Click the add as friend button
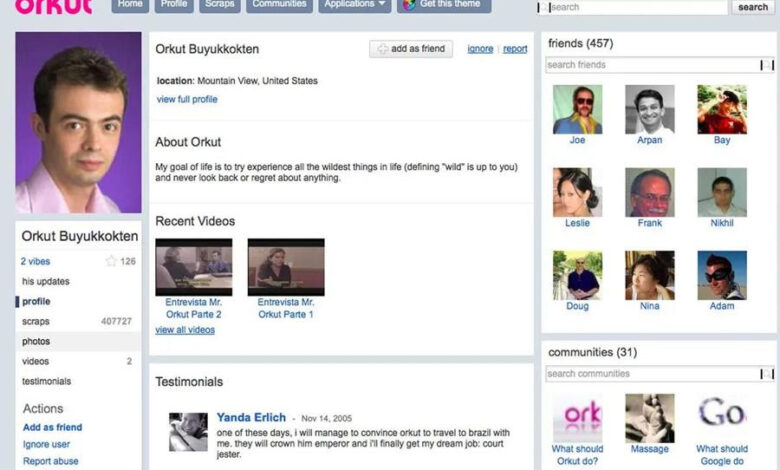This screenshot has width=780, height=470. point(411,49)
